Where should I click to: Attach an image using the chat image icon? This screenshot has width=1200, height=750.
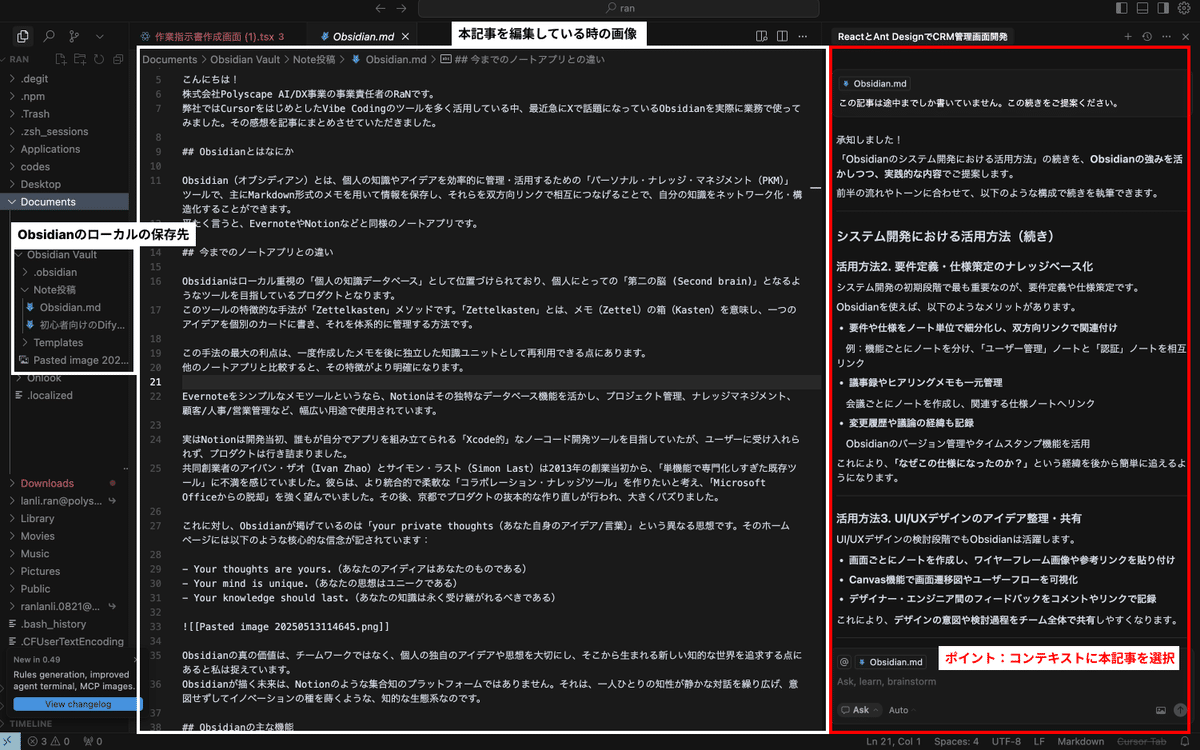(x=1162, y=708)
